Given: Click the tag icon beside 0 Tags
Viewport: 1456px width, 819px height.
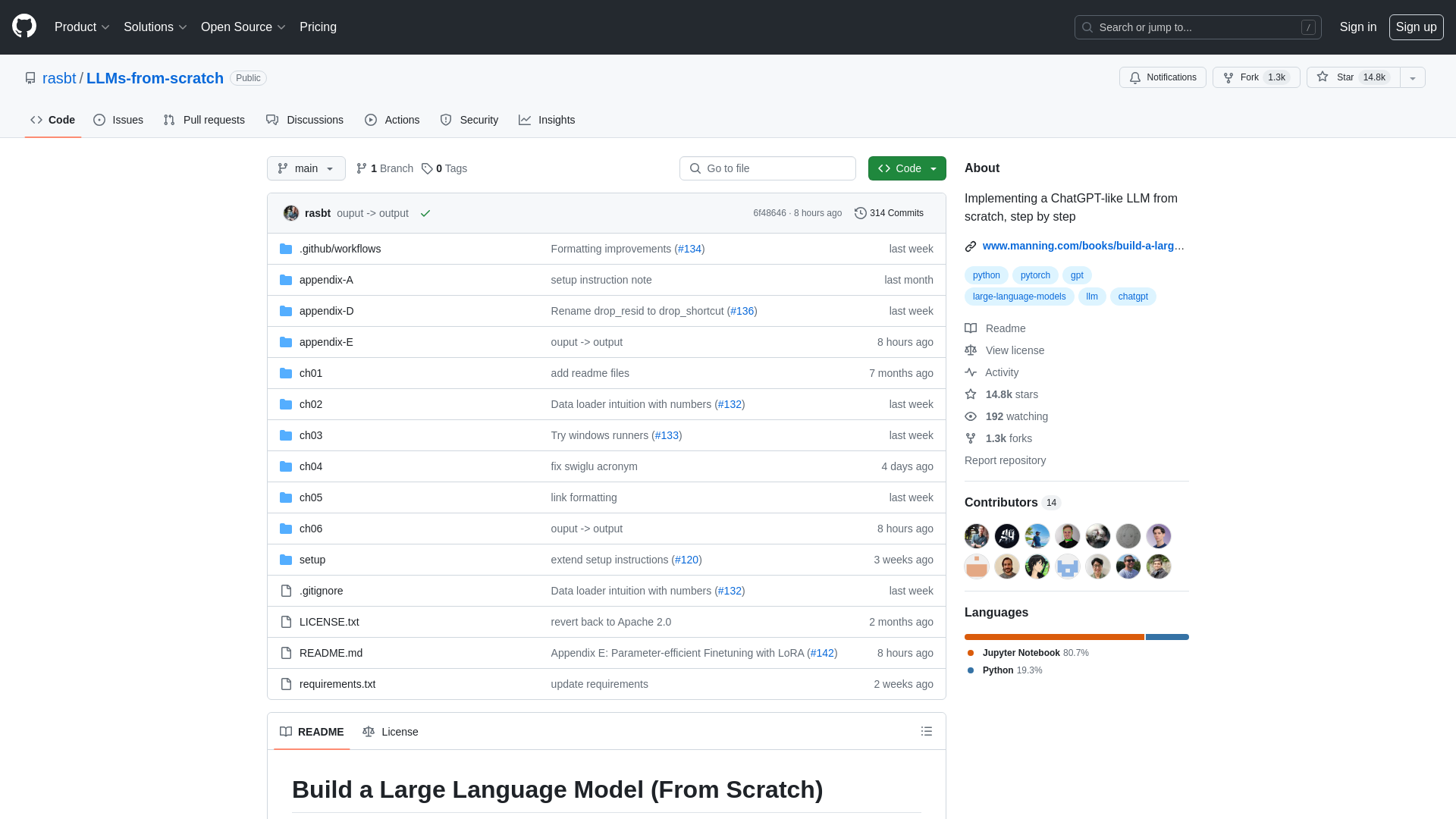Looking at the screenshot, I should pyautogui.click(x=427, y=168).
